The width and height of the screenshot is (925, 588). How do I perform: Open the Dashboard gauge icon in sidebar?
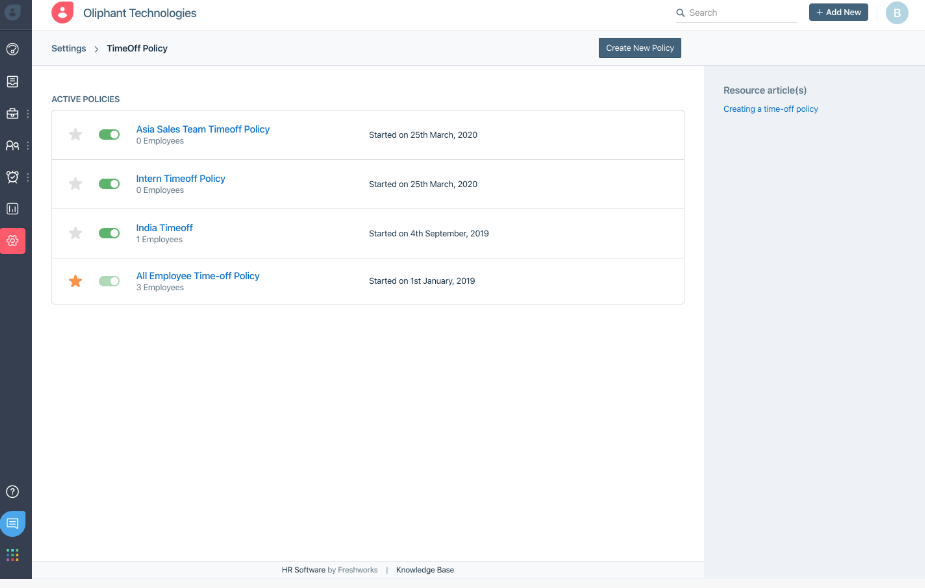13,49
